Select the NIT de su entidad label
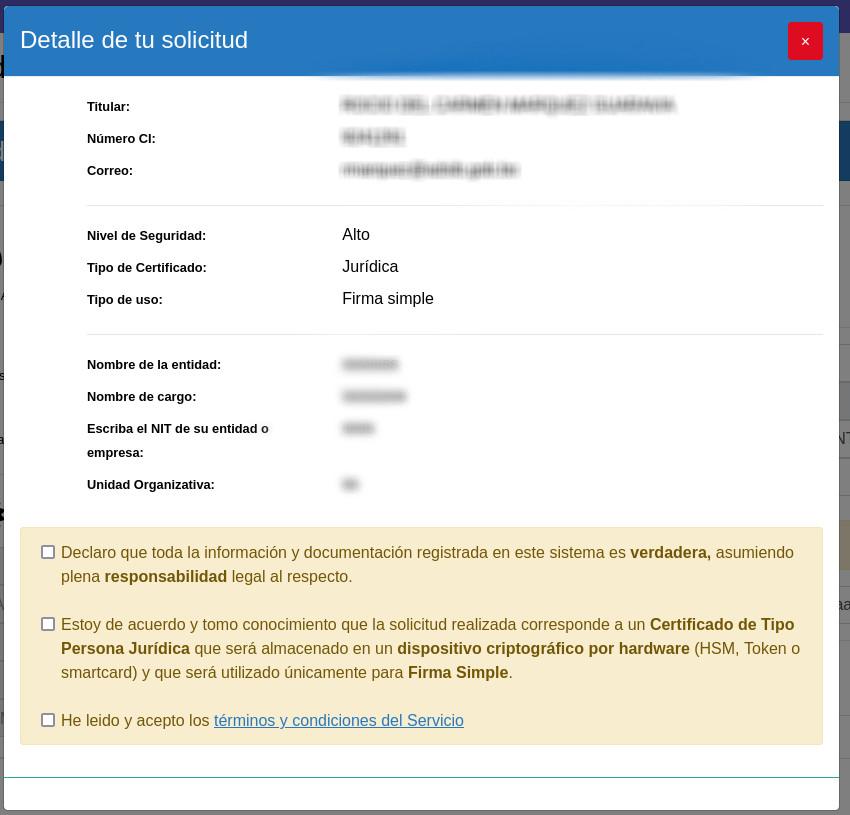This screenshot has width=850, height=815. coord(177,429)
